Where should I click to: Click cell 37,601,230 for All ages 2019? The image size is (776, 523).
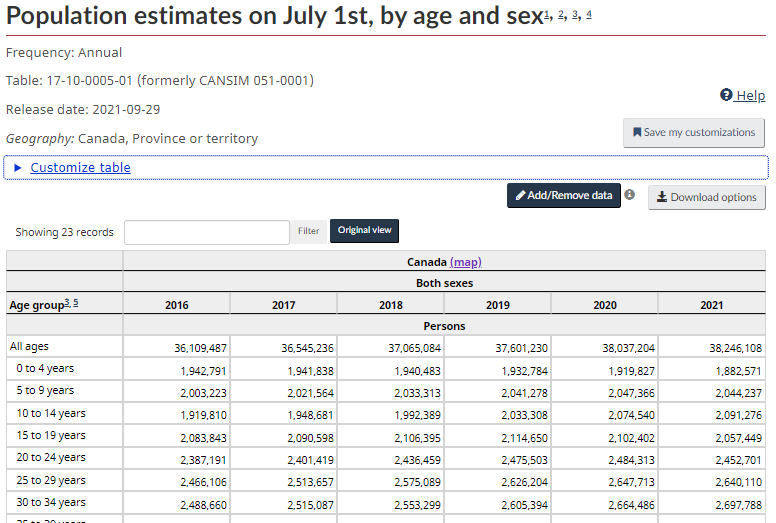pos(522,348)
